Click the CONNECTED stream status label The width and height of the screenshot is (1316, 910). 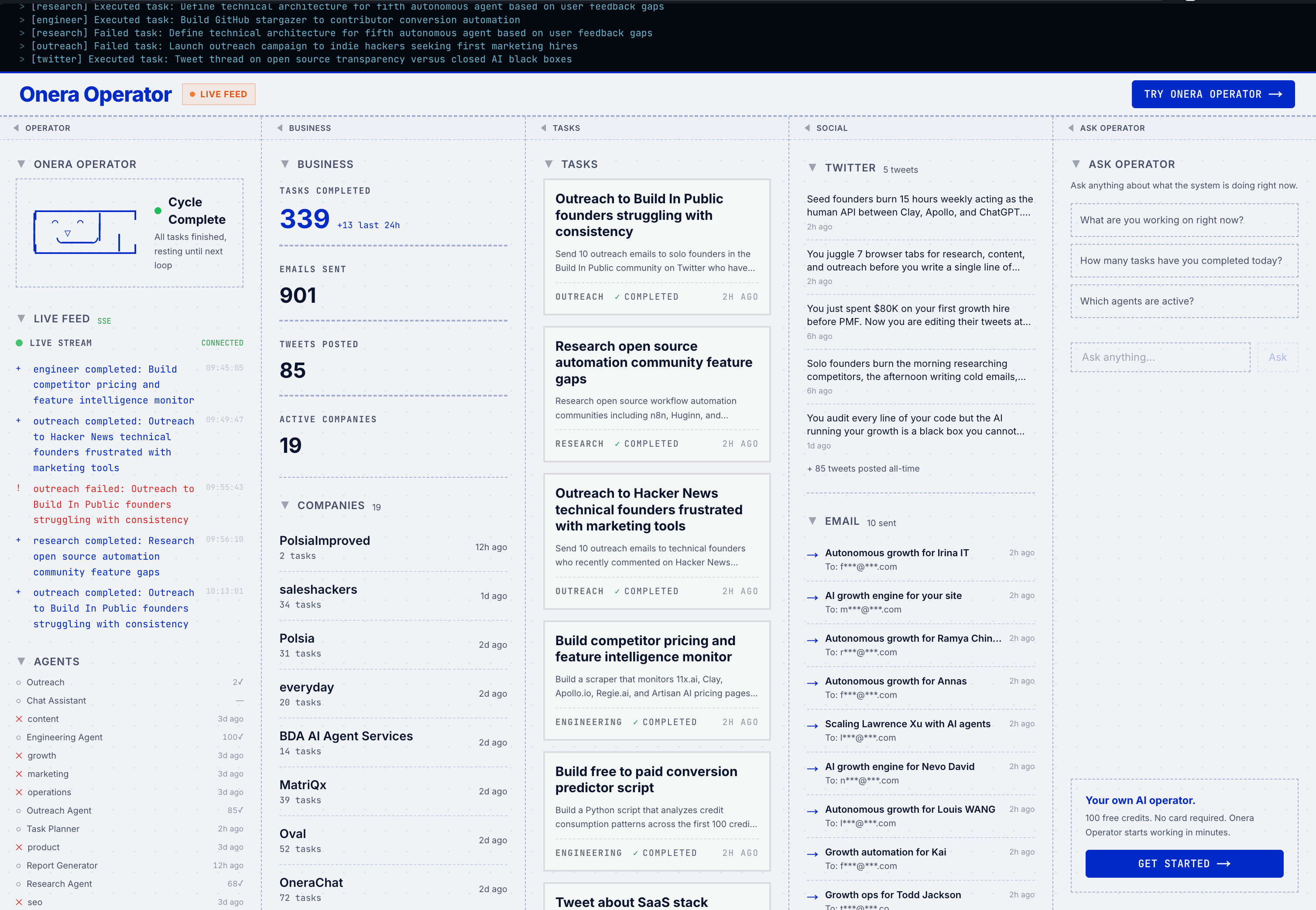pos(222,343)
